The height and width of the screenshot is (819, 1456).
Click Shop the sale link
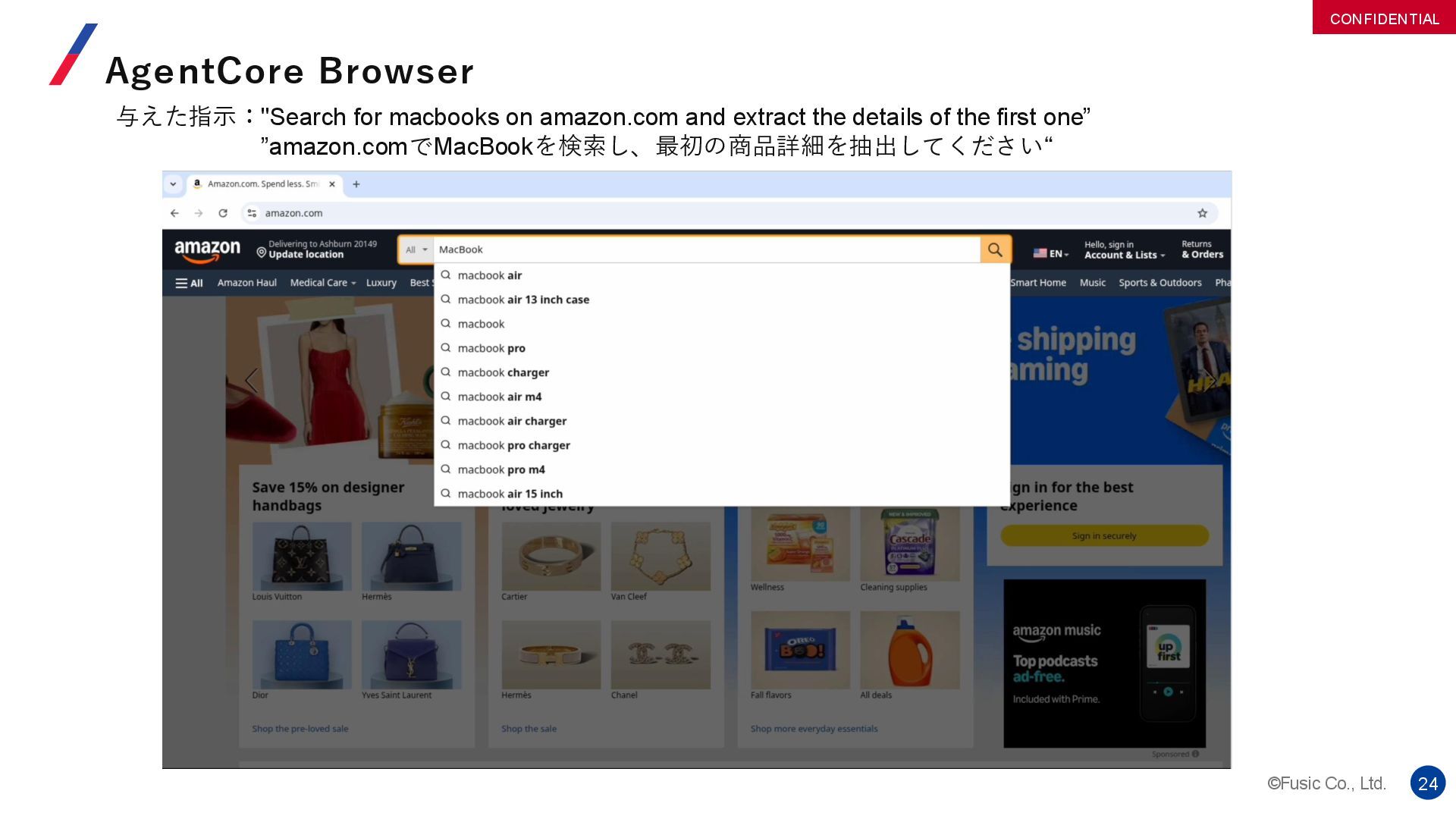coord(529,729)
